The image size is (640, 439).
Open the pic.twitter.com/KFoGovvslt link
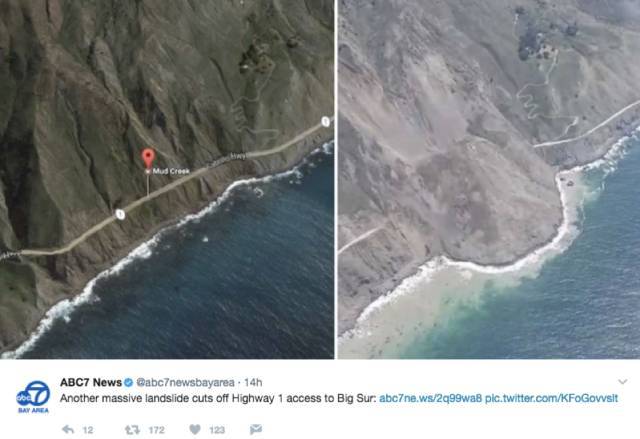551,398
